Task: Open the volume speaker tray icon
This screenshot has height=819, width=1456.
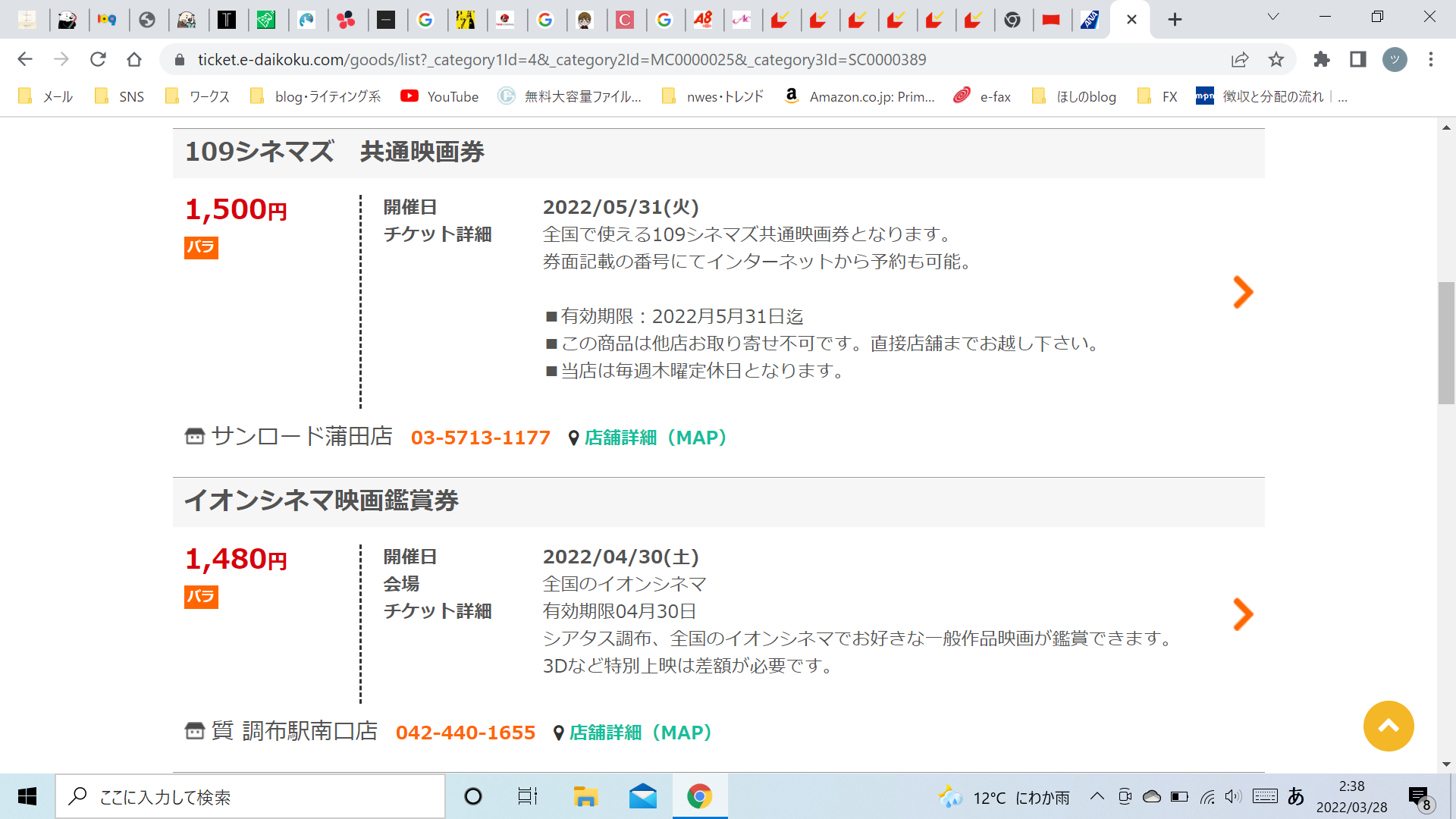Action: (1233, 796)
